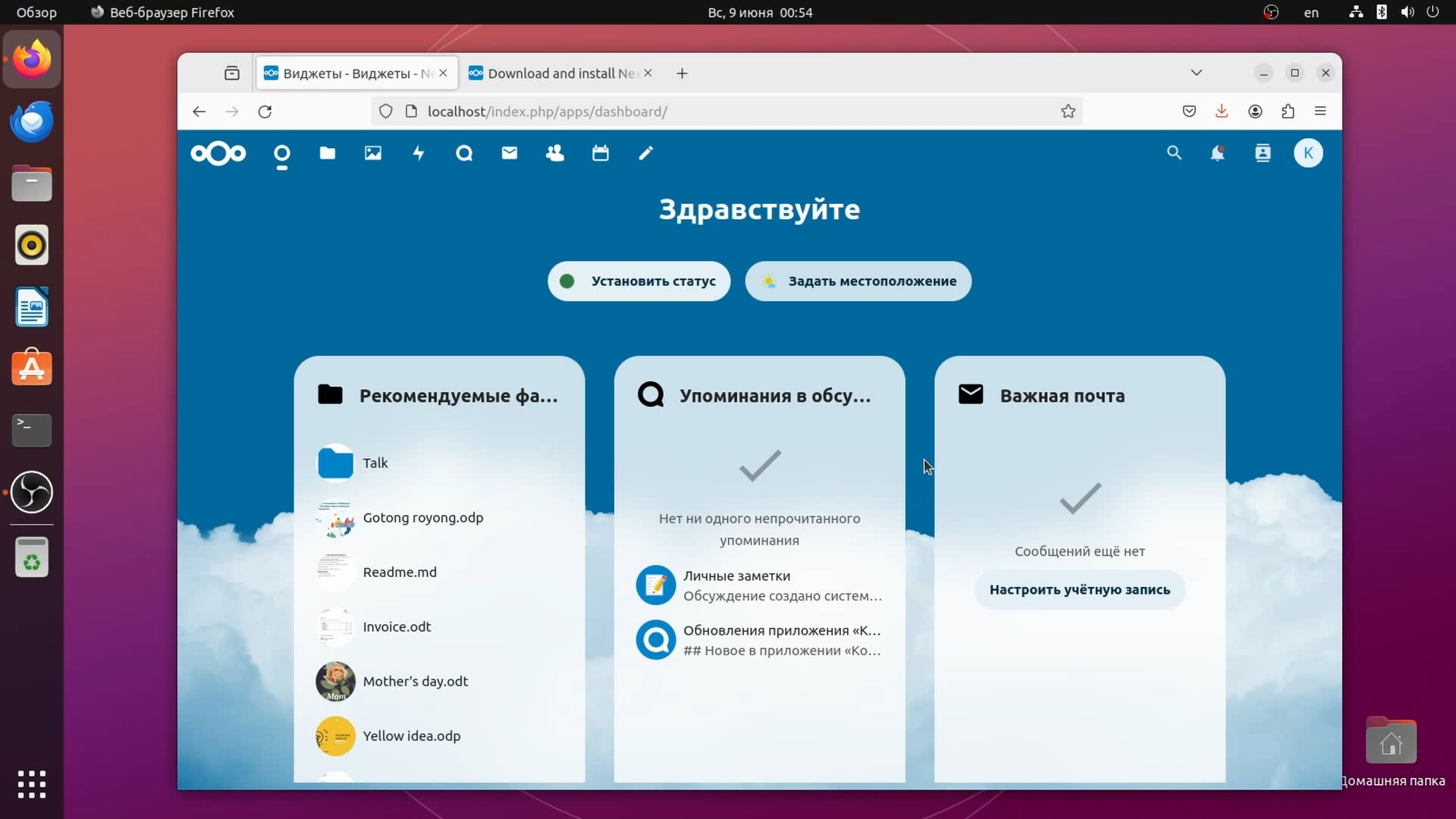Open the Files app in Nextcloud
Image resolution: width=1456 pixels, height=819 pixels.
coord(327,152)
